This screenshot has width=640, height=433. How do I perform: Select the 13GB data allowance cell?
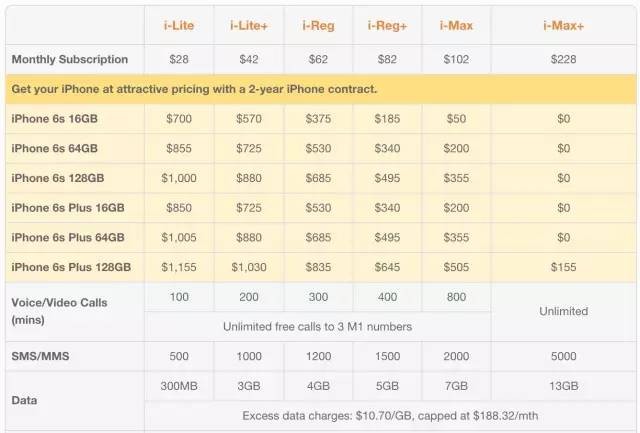pyautogui.click(x=563, y=385)
